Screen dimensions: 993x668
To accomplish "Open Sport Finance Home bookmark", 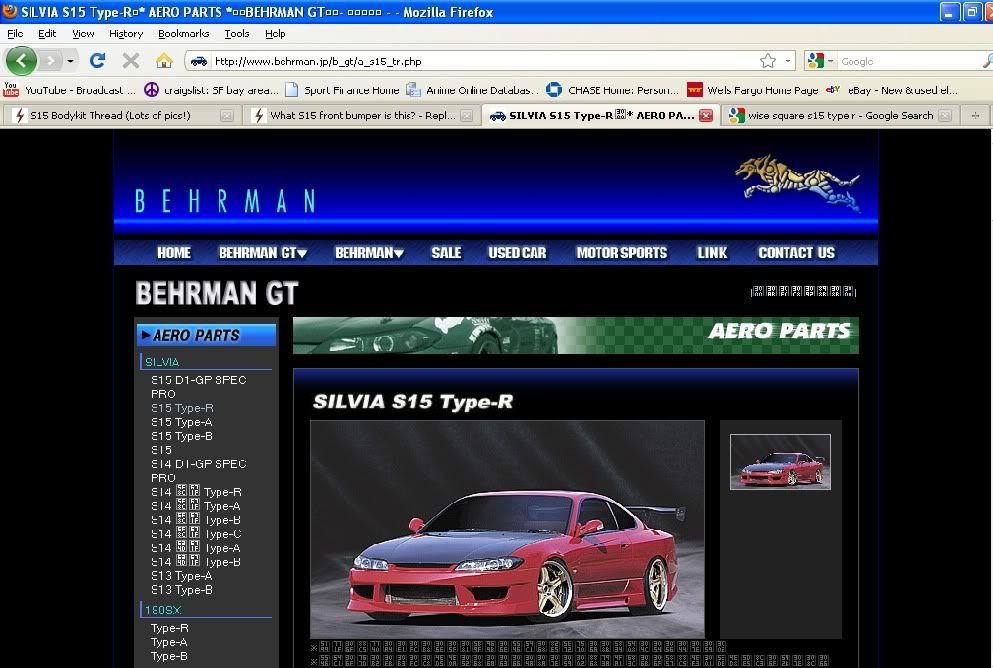I will (x=342, y=90).
